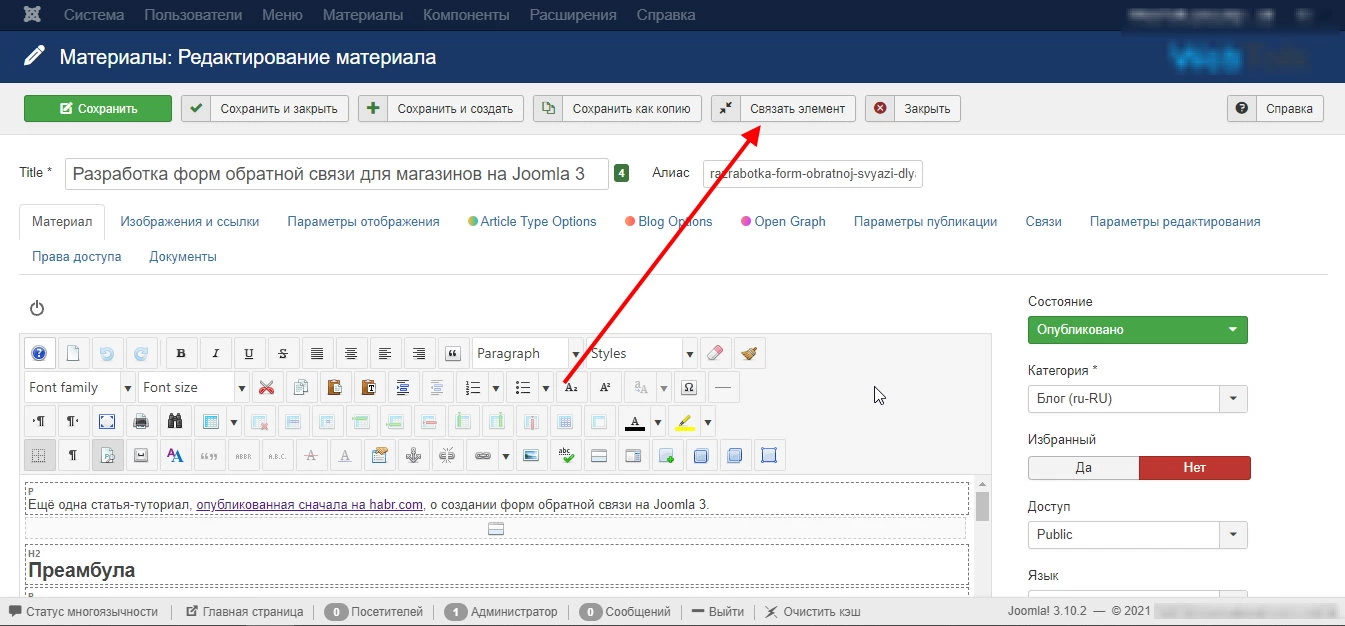The image size is (1345, 626).
Task: Apply blockquote formatting
Action: pyautogui.click(x=453, y=353)
